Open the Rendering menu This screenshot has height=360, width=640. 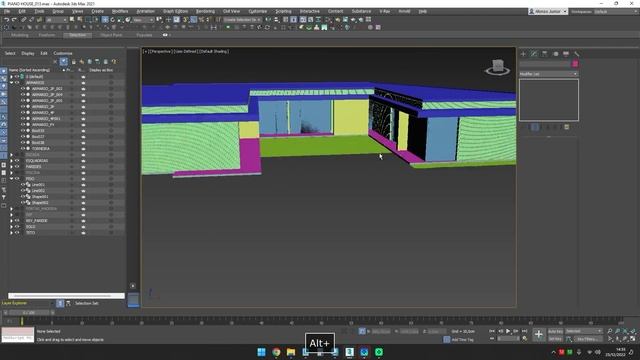tap(205, 11)
